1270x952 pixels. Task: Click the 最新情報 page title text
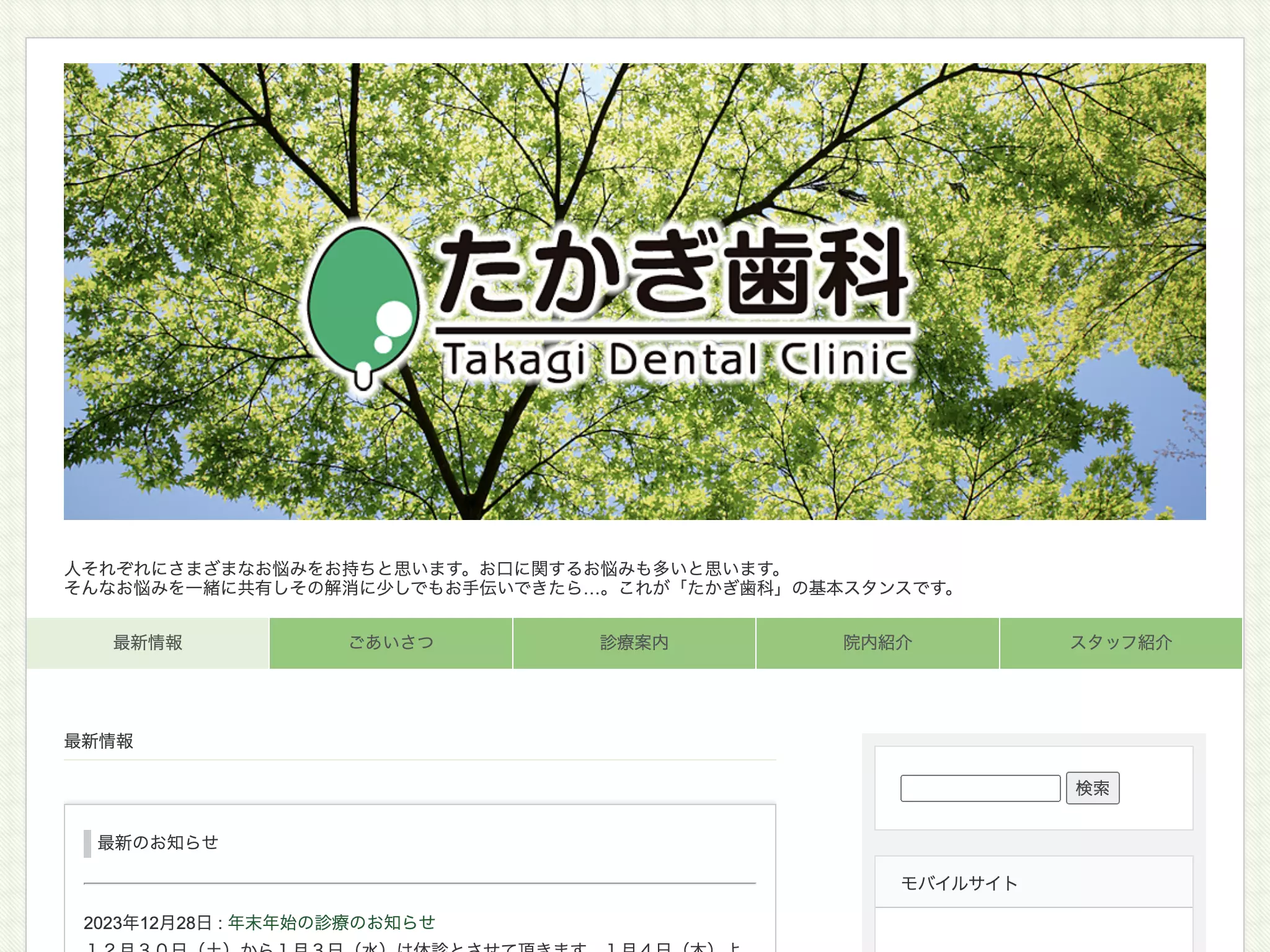click(99, 741)
